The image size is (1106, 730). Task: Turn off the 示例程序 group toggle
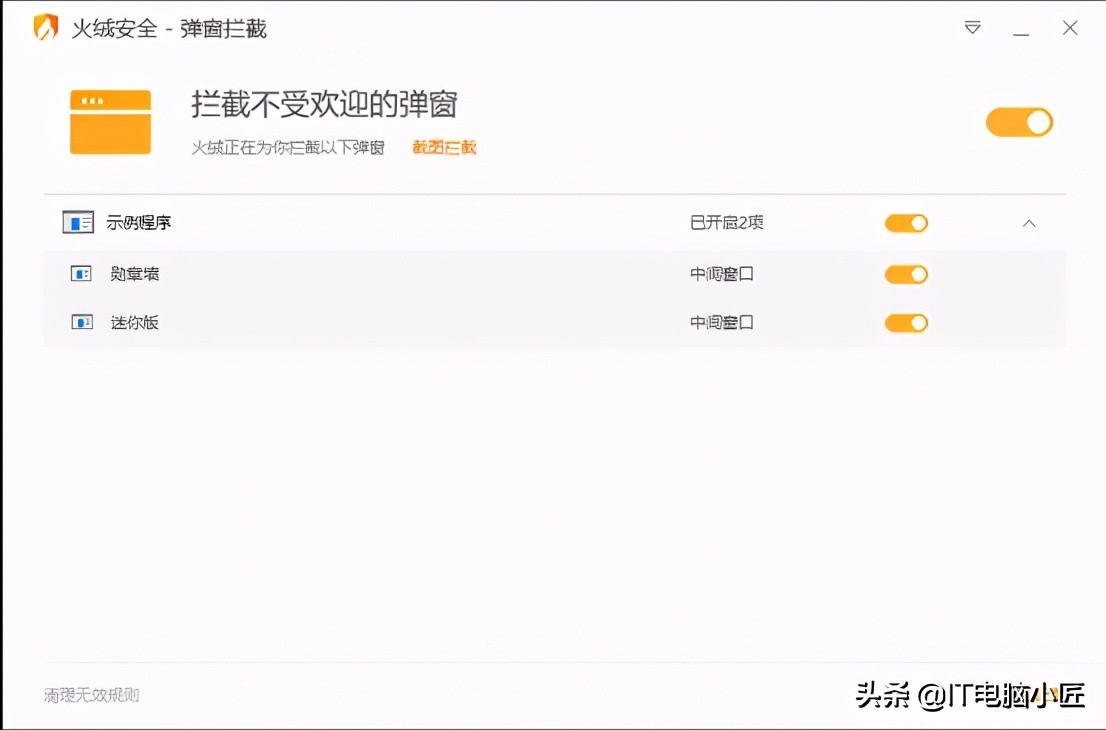[905, 222]
